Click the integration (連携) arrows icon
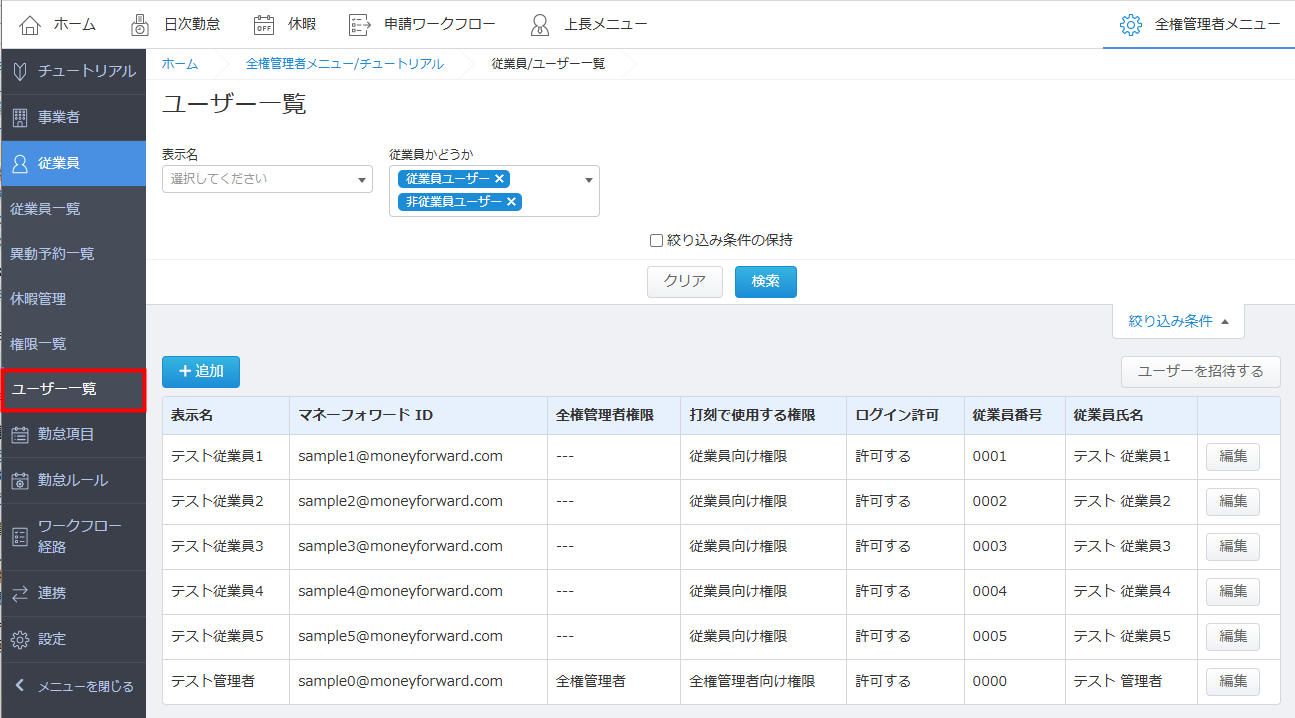 tap(20, 593)
